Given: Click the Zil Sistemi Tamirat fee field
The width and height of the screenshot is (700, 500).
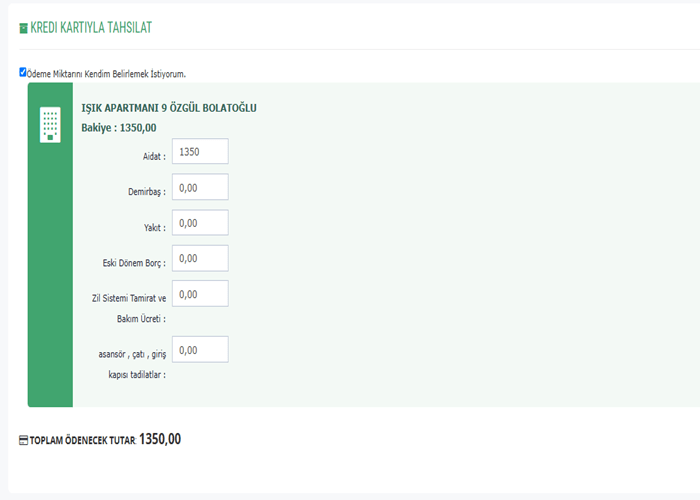Looking at the screenshot, I should (x=200, y=293).
